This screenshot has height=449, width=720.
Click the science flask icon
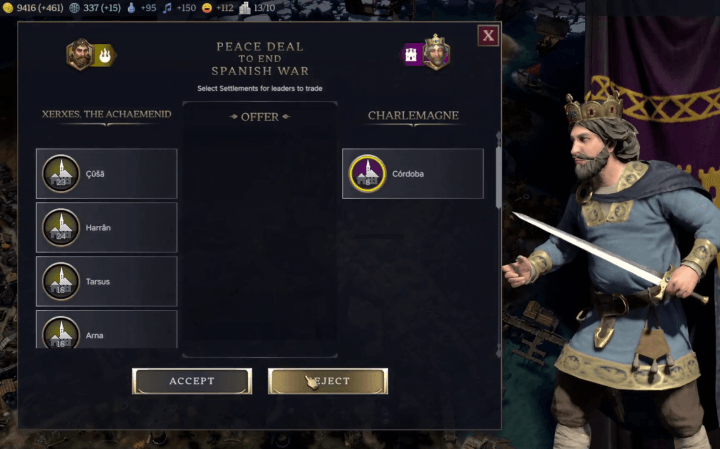(131, 8)
